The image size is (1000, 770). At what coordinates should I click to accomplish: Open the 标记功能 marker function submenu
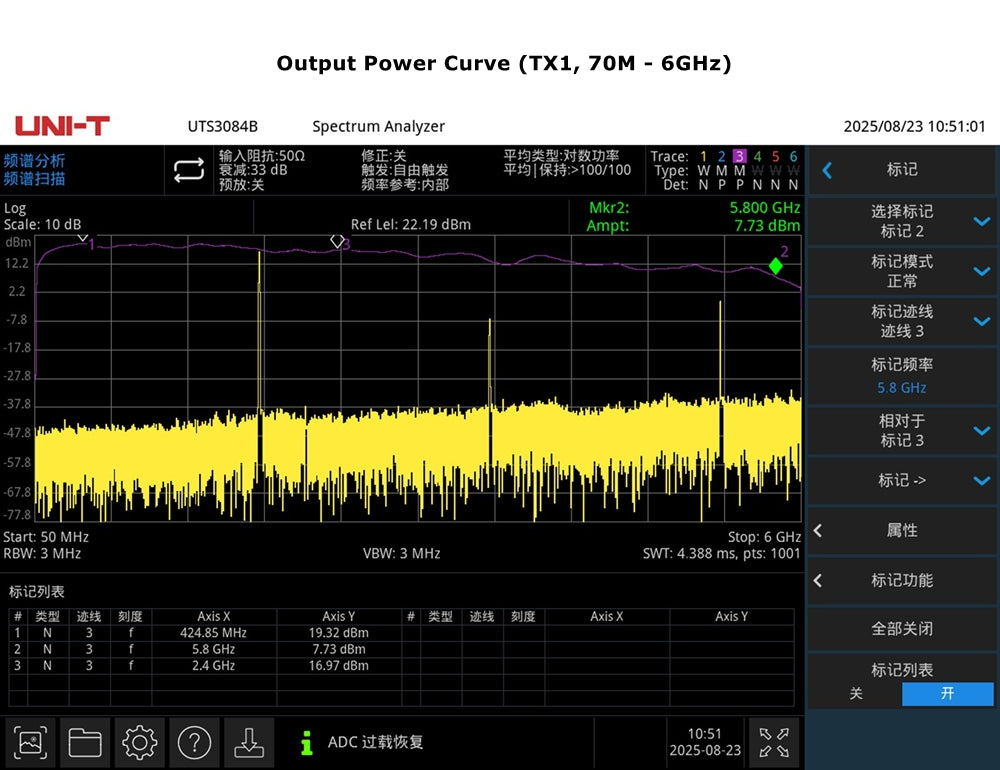click(902, 580)
